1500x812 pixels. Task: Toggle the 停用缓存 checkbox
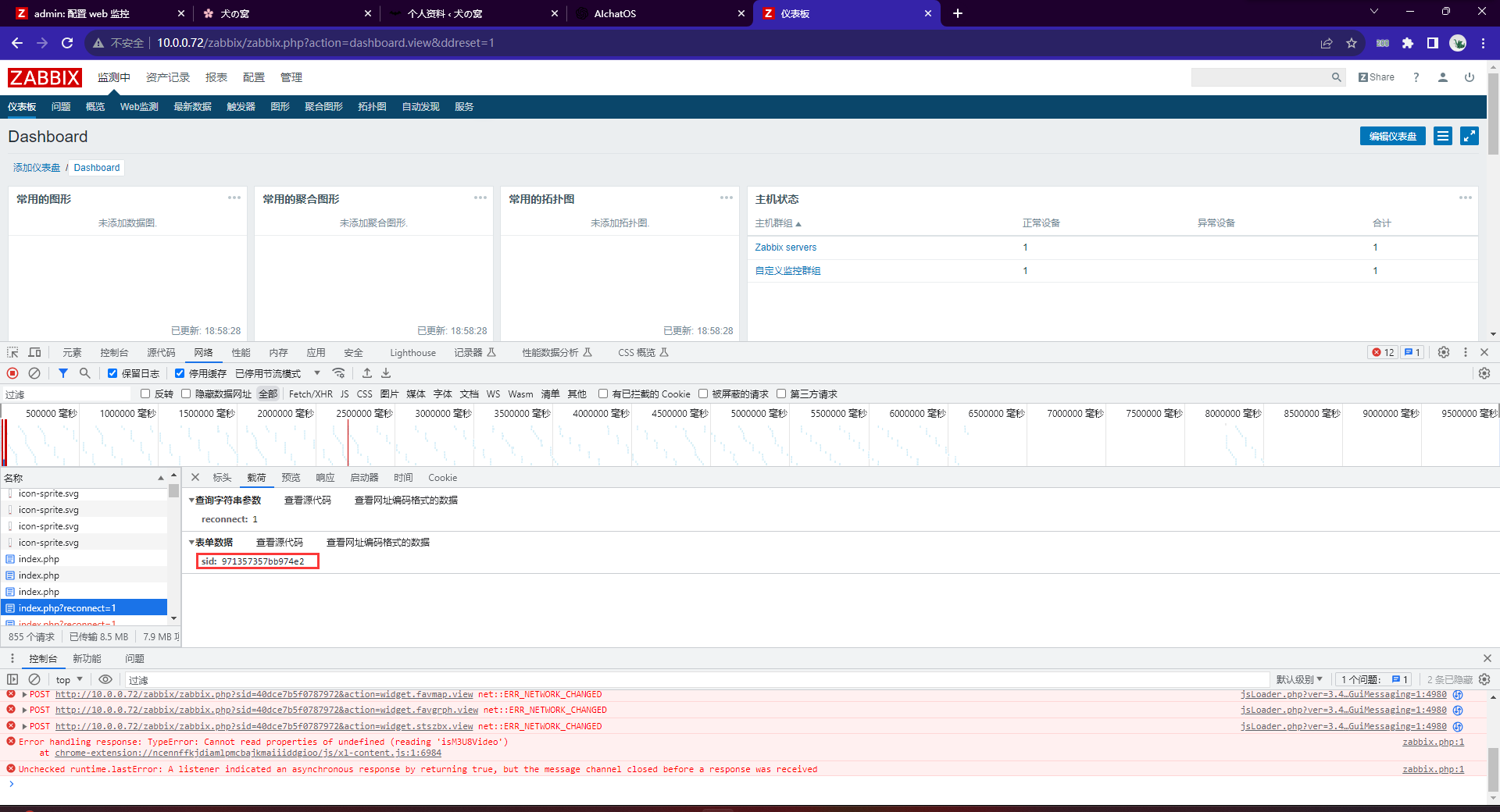[180, 373]
